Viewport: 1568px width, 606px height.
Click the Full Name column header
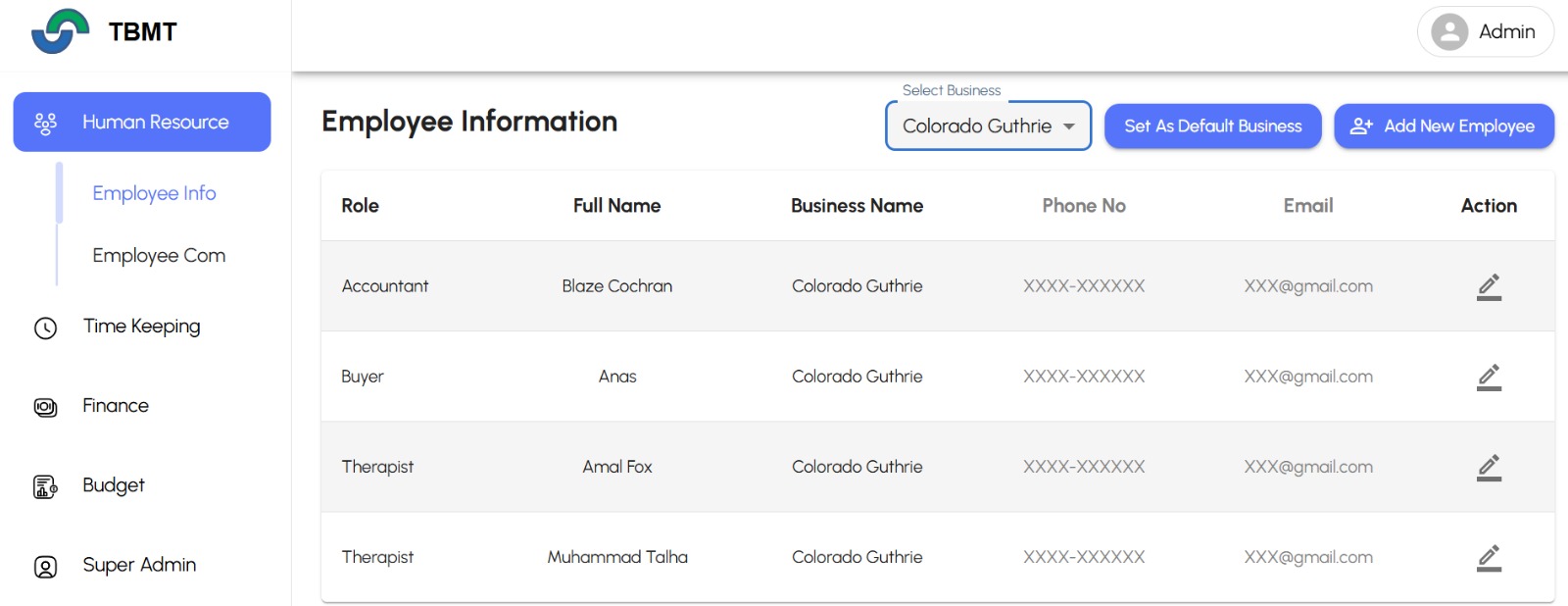pos(616,206)
